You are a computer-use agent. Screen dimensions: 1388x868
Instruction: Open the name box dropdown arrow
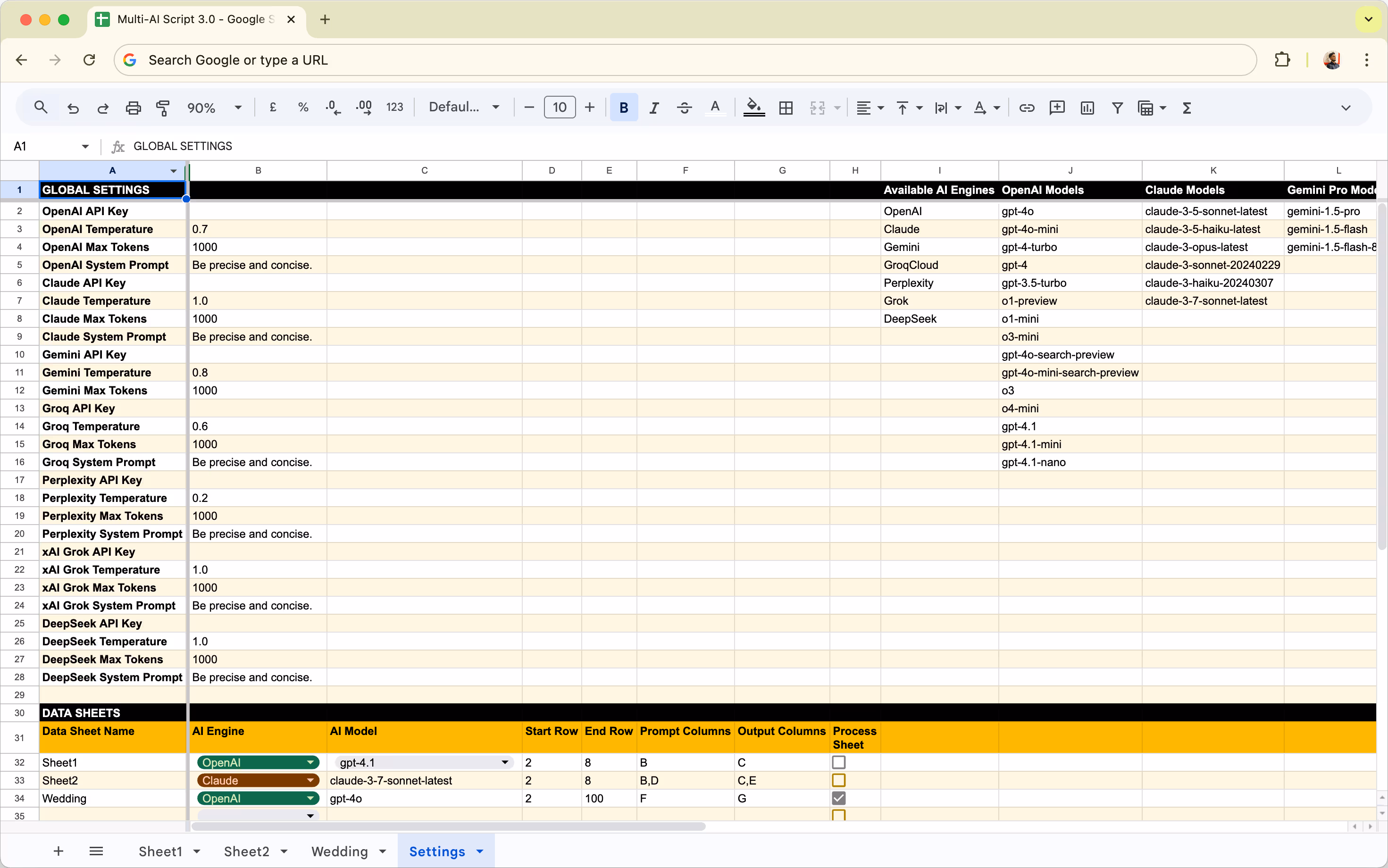point(85,146)
